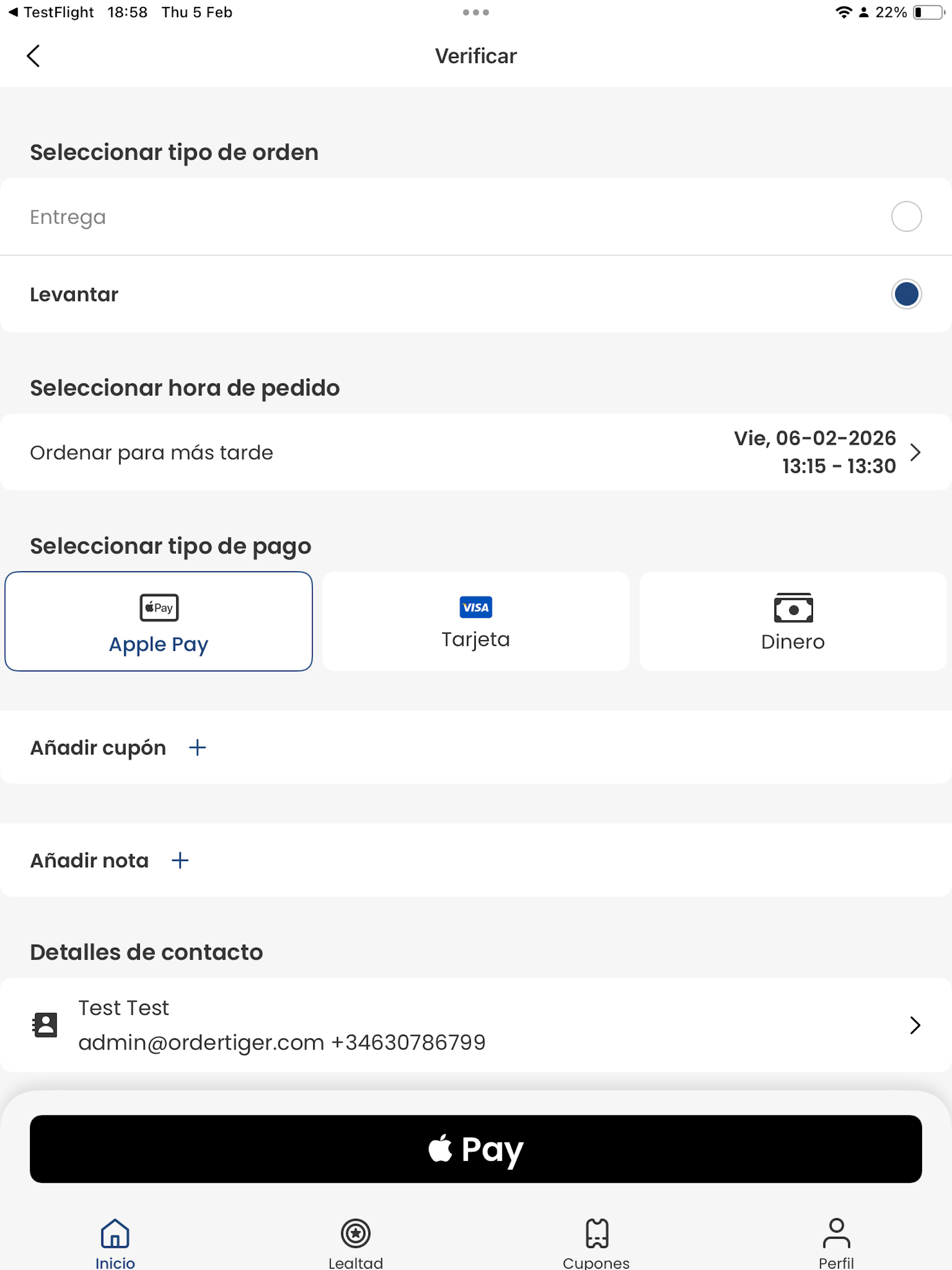Tap the Seleccionar tipo de orden heading
952x1270 pixels.
(x=174, y=153)
